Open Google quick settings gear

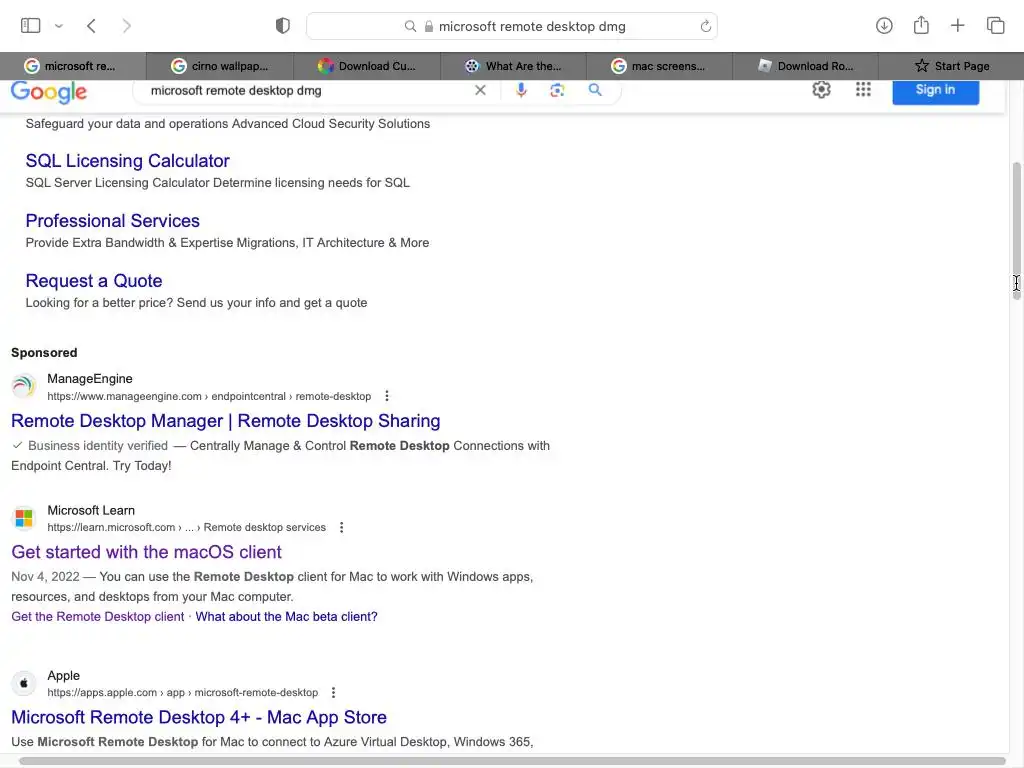(822, 89)
